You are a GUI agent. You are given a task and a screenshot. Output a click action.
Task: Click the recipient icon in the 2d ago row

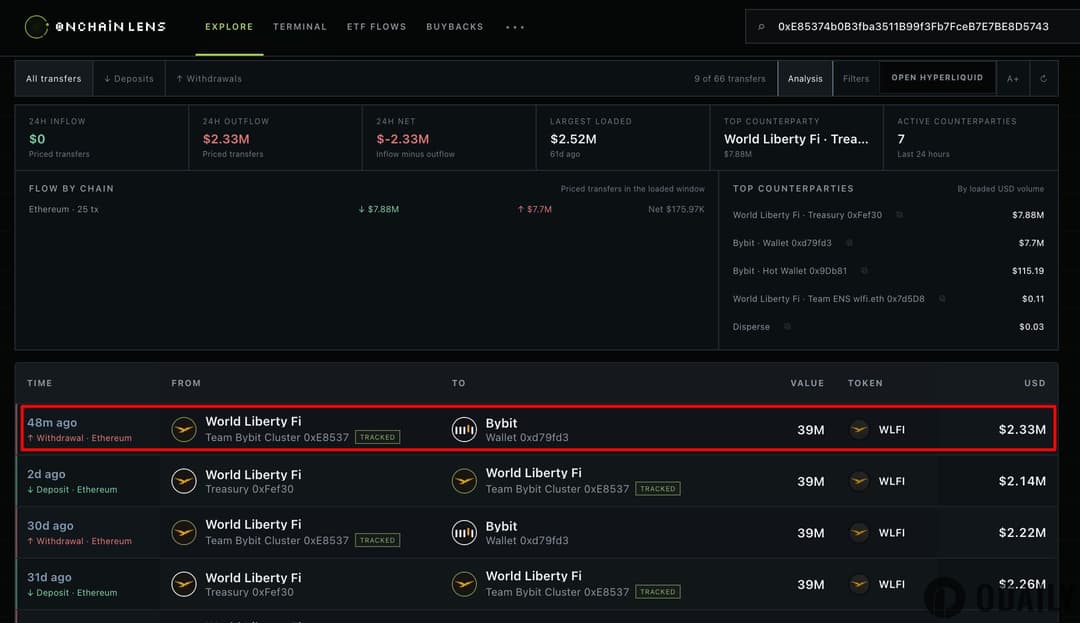[464, 481]
